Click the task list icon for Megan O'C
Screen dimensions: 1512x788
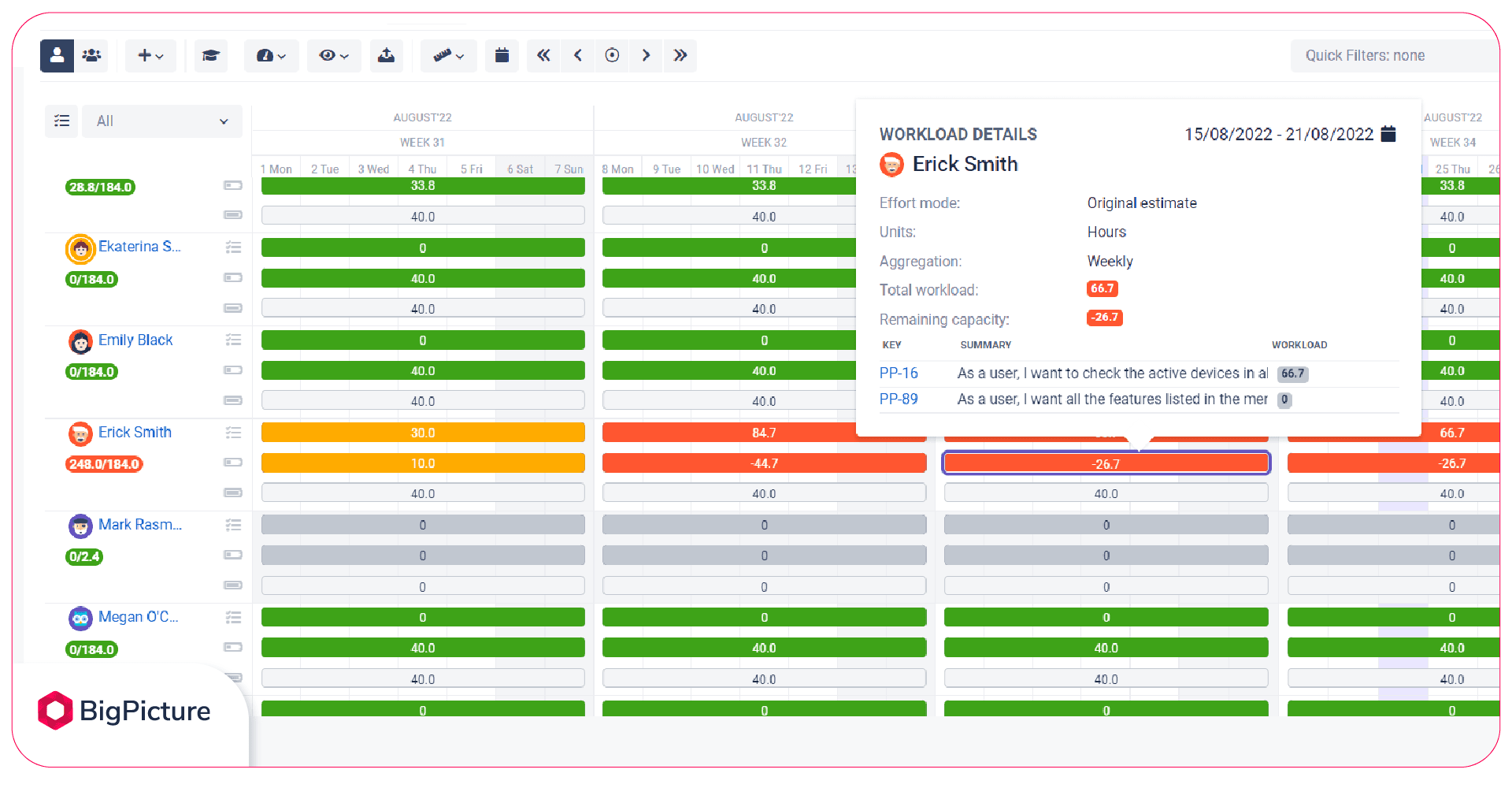coord(233,617)
